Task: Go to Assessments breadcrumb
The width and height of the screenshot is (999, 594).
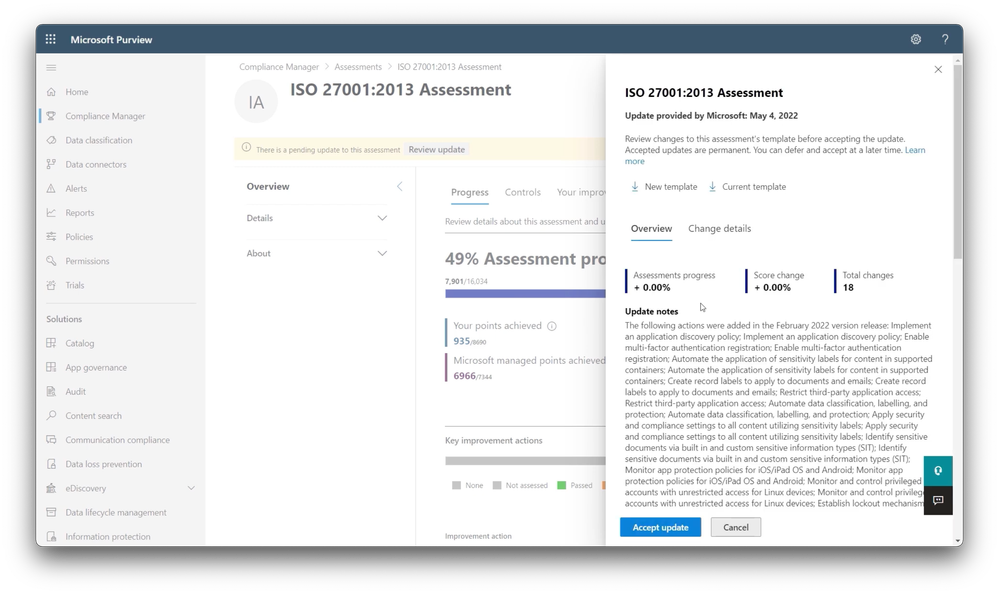Action: 358,67
